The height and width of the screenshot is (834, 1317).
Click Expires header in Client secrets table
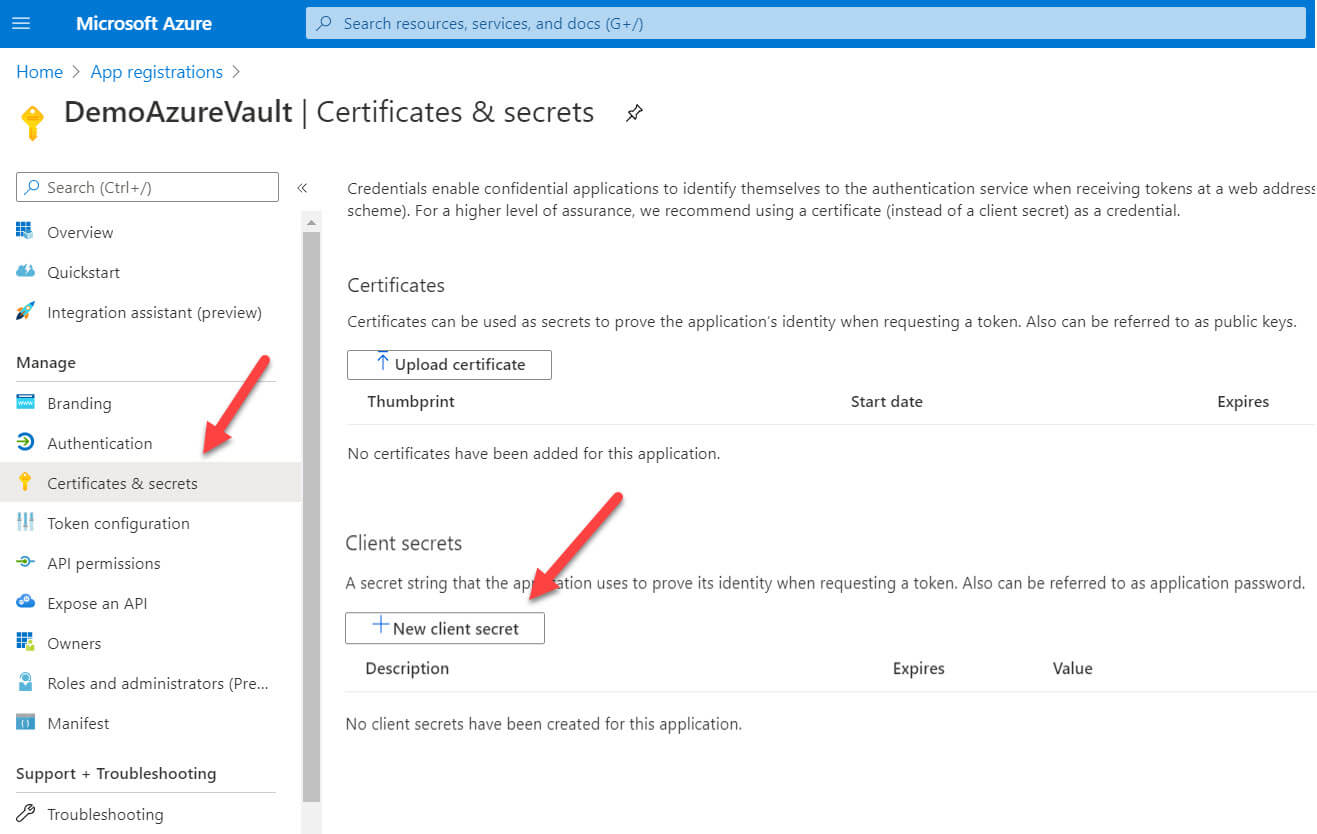(x=919, y=668)
